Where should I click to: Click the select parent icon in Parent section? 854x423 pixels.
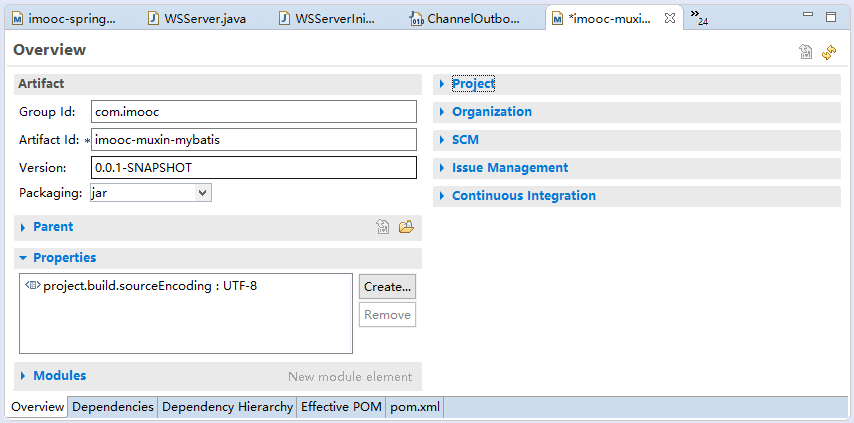click(383, 227)
